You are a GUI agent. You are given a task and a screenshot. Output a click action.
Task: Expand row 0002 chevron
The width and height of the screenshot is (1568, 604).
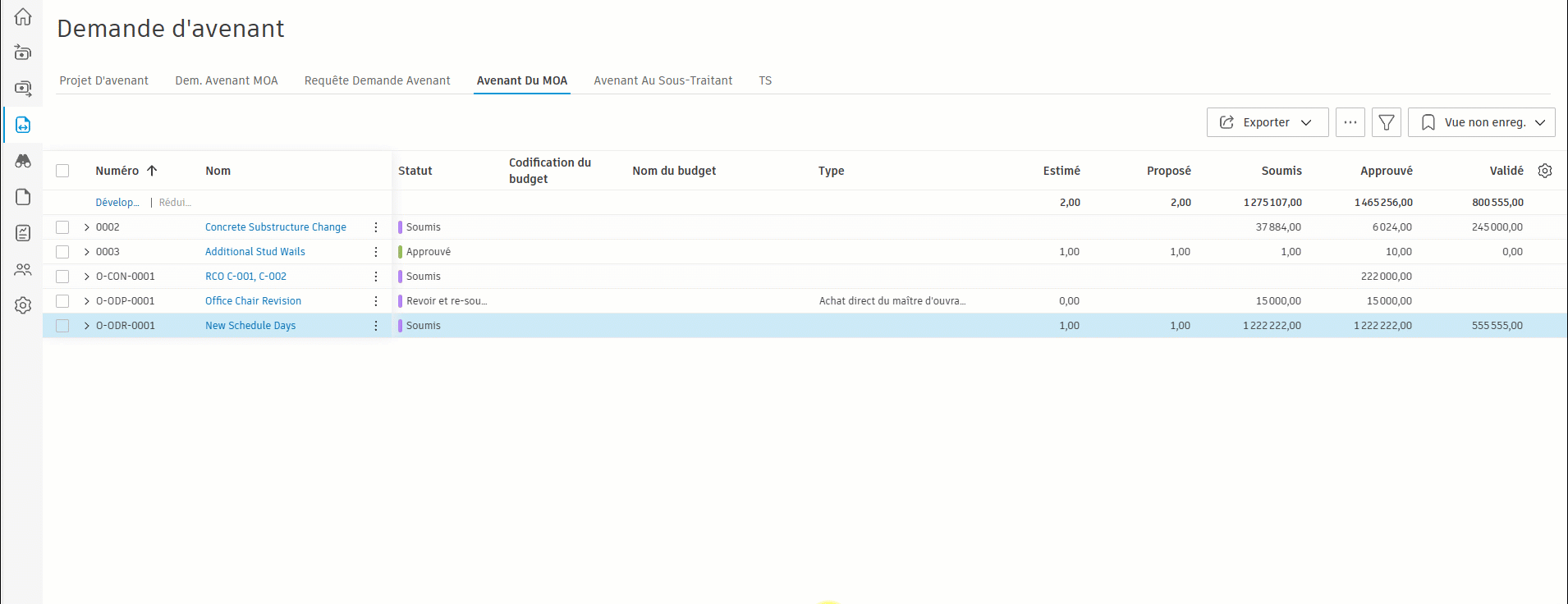click(x=87, y=227)
